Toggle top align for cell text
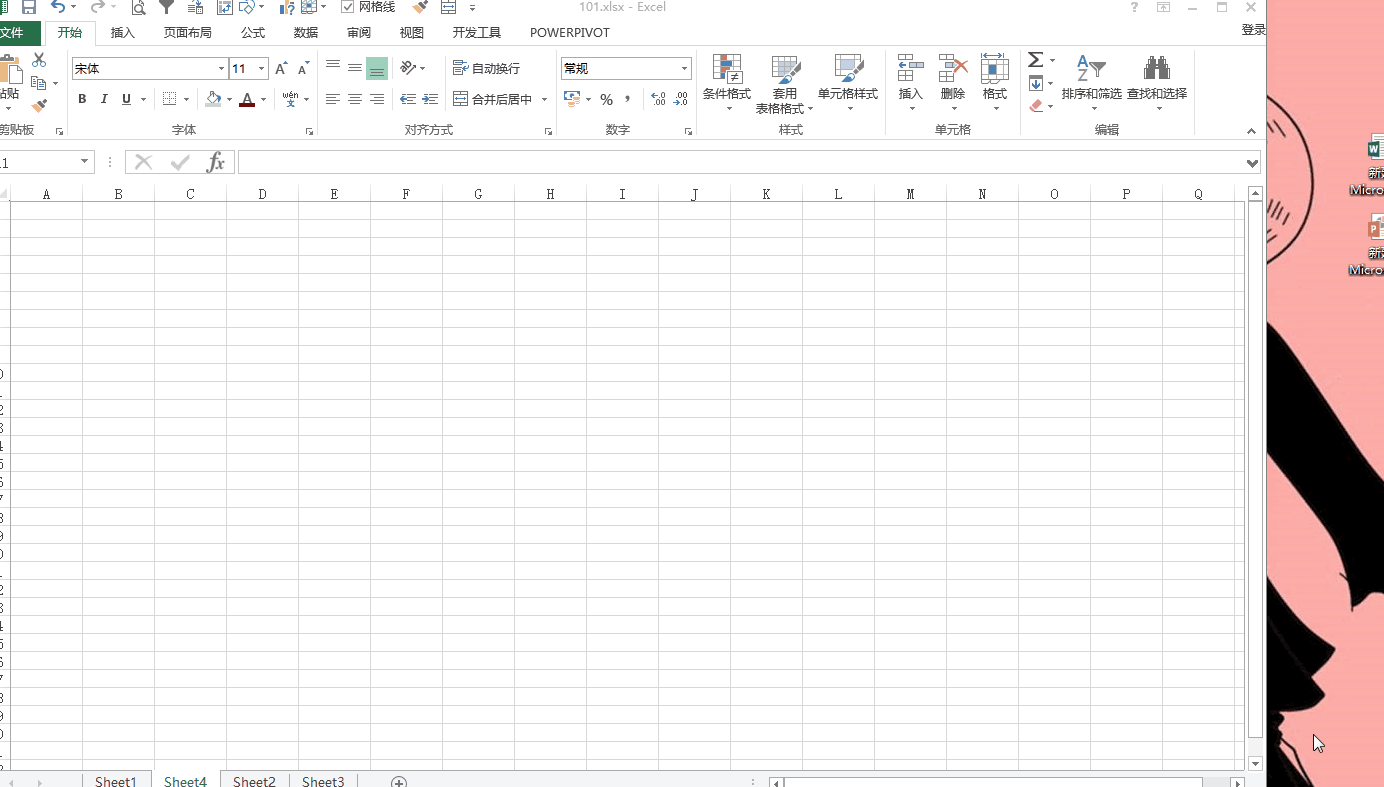The image size is (1384, 787). pyautogui.click(x=333, y=68)
